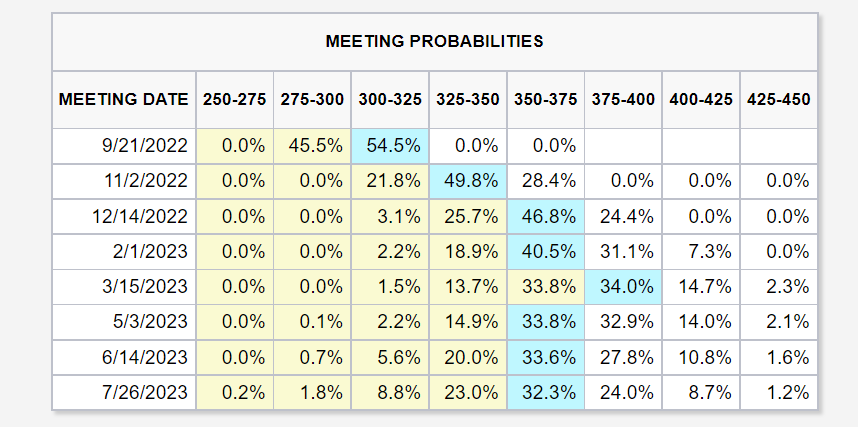Screen dimensions: 858x427
Task: Select the MEETING DATE column header
Action: pos(124,100)
